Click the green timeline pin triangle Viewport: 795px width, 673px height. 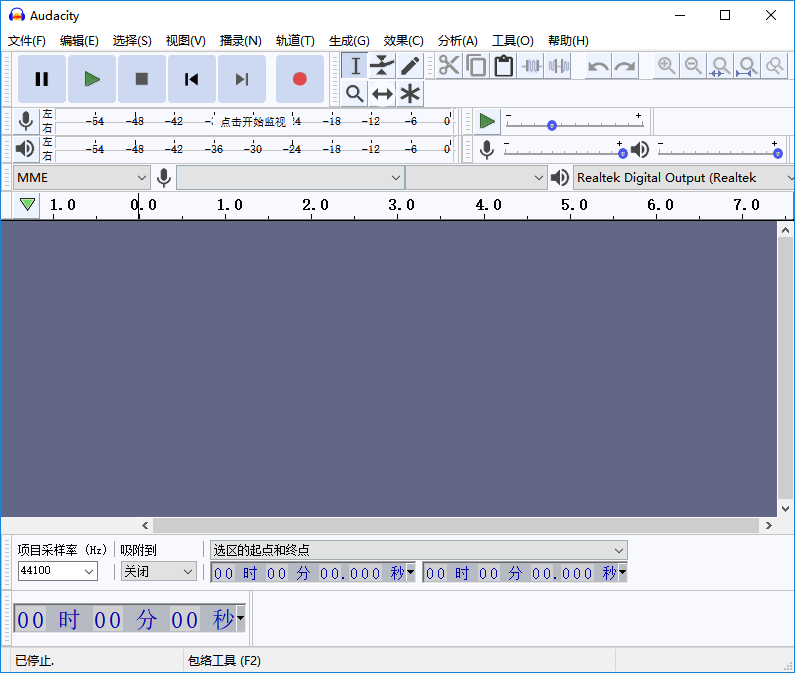coord(27,205)
